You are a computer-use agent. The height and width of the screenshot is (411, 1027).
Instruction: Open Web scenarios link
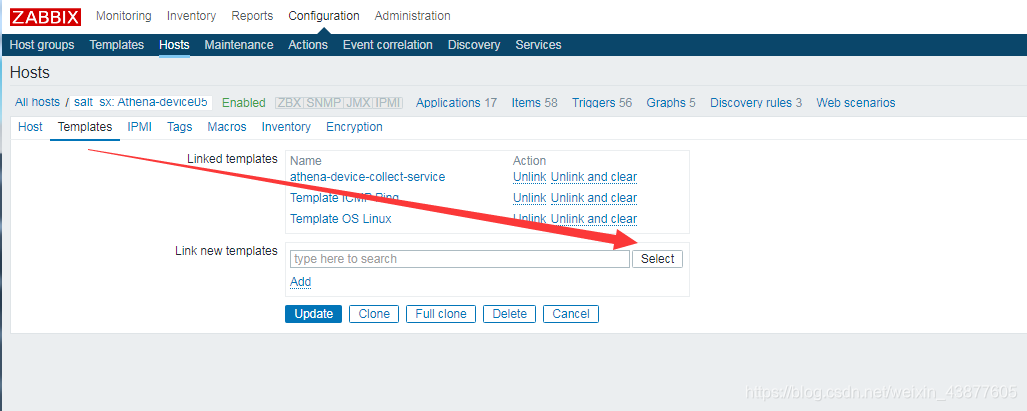[855, 103]
